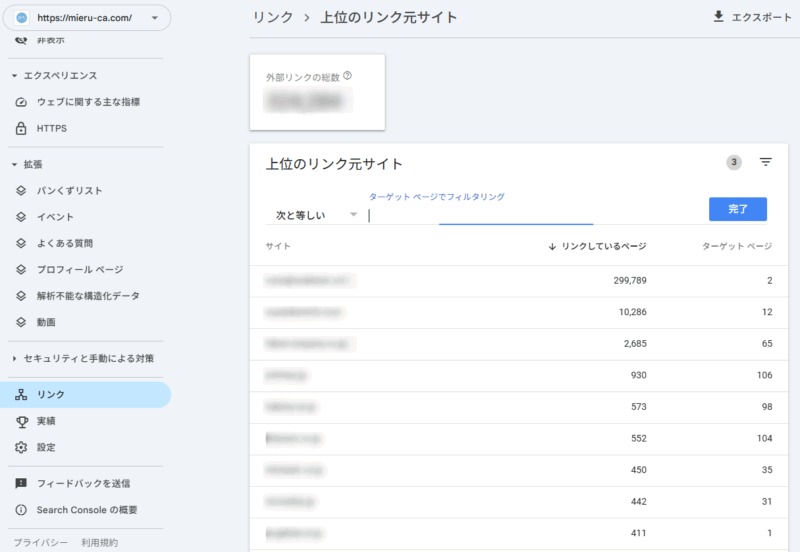Image resolution: width=800 pixels, height=552 pixels.
Task: Click the Export download icon
Action: point(718,17)
